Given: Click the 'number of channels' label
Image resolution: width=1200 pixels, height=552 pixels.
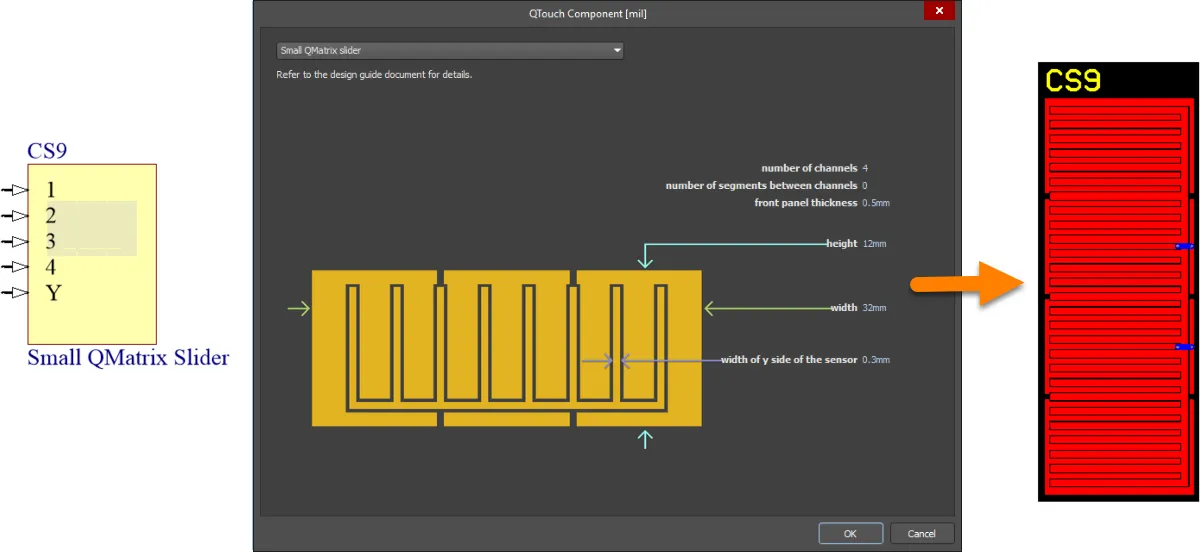Looking at the screenshot, I should tap(809, 168).
